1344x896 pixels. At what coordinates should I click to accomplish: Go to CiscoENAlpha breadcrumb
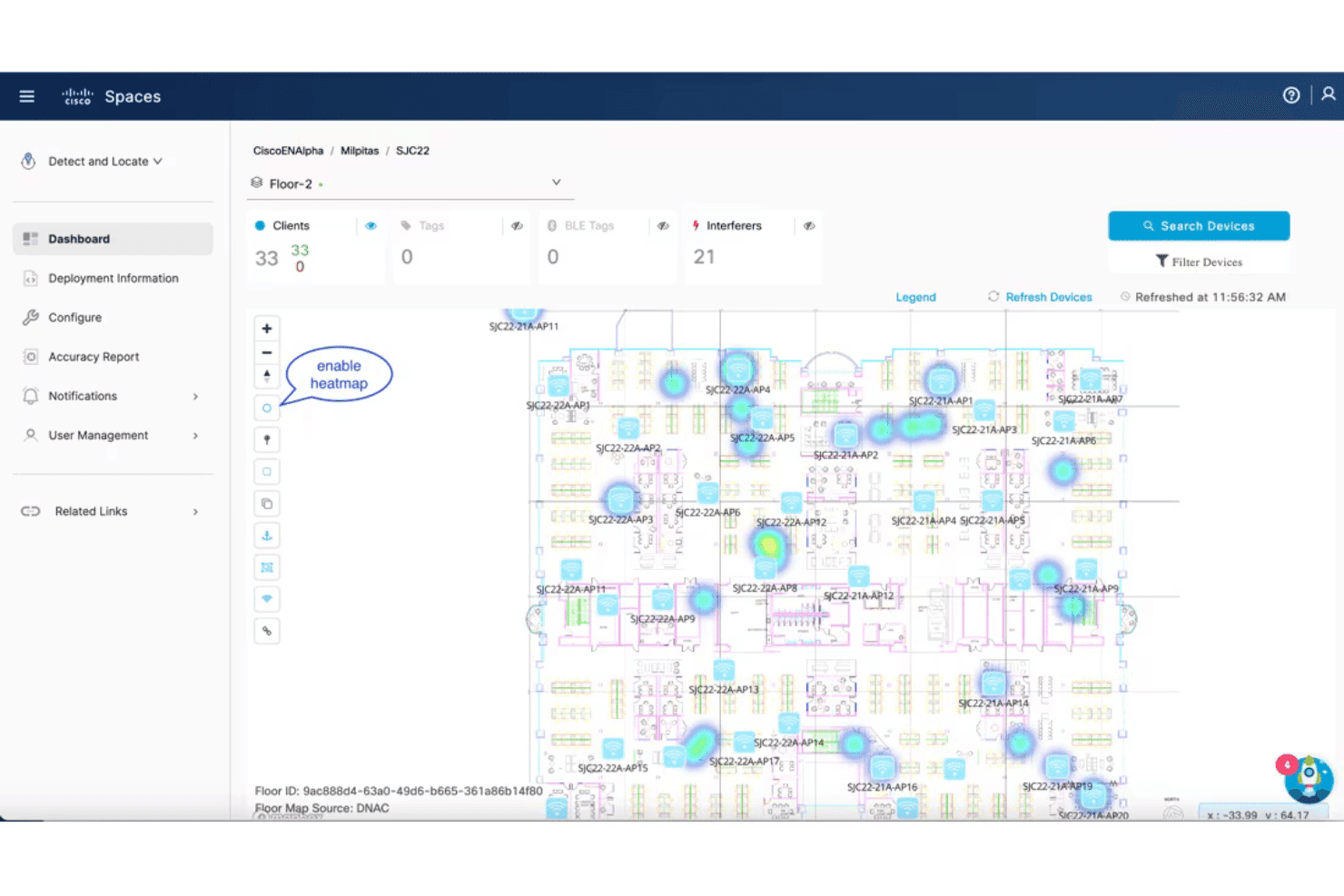pos(288,151)
